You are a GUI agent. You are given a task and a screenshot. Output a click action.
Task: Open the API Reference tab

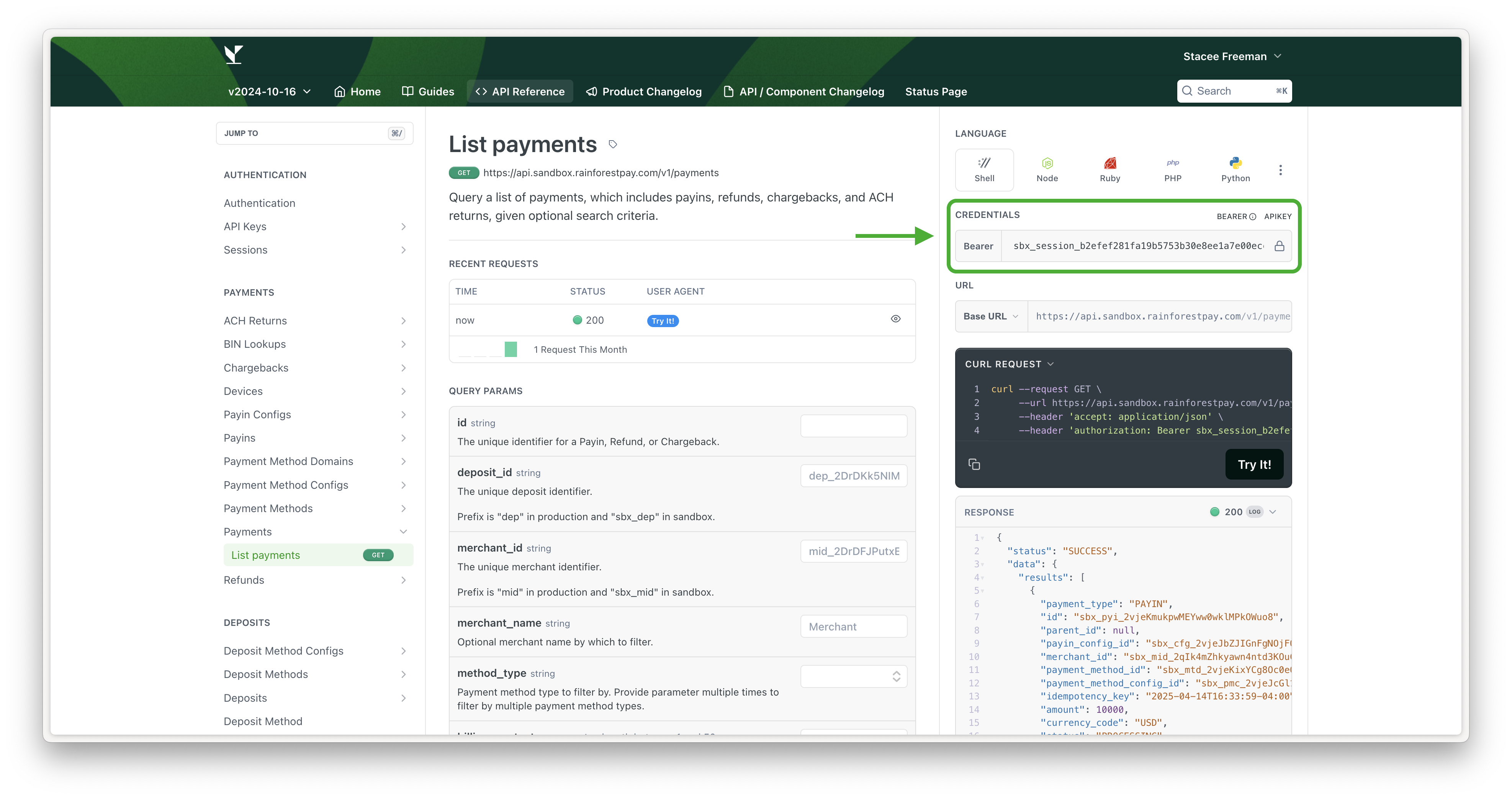520,92
